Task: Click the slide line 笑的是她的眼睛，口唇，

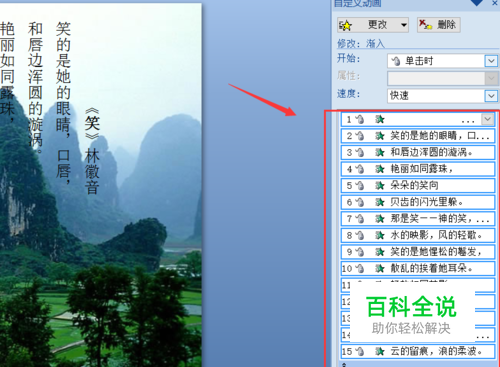Action: pyautogui.click(x=63, y=103)
